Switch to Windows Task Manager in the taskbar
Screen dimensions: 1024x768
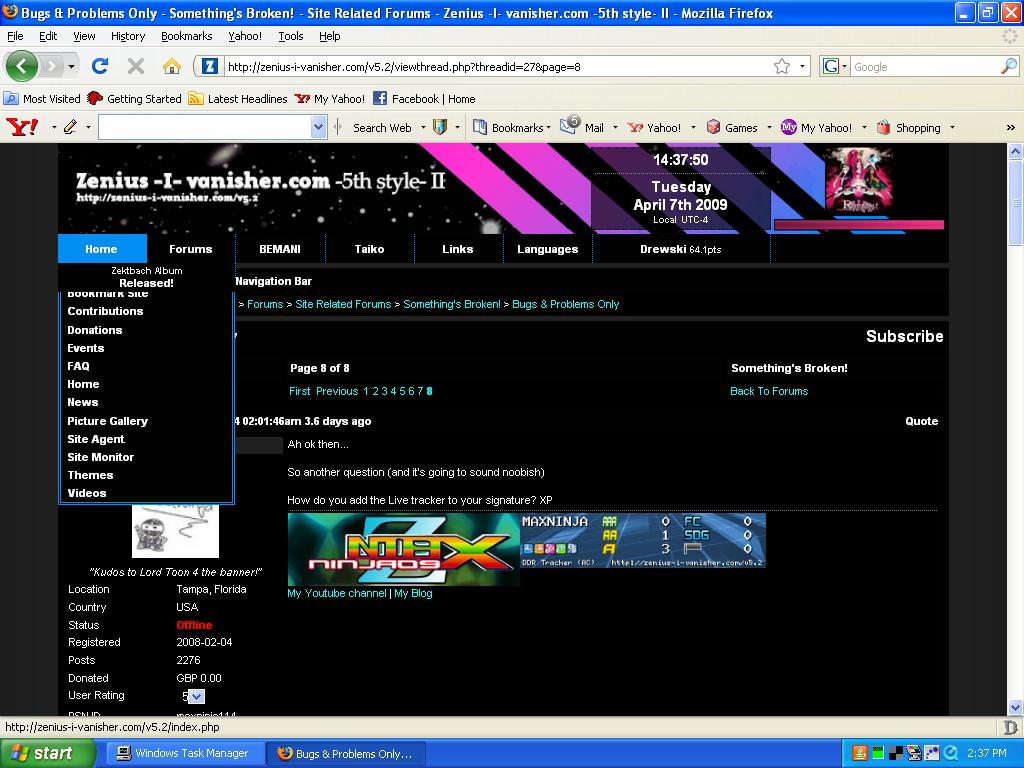[x=183, y=753]
